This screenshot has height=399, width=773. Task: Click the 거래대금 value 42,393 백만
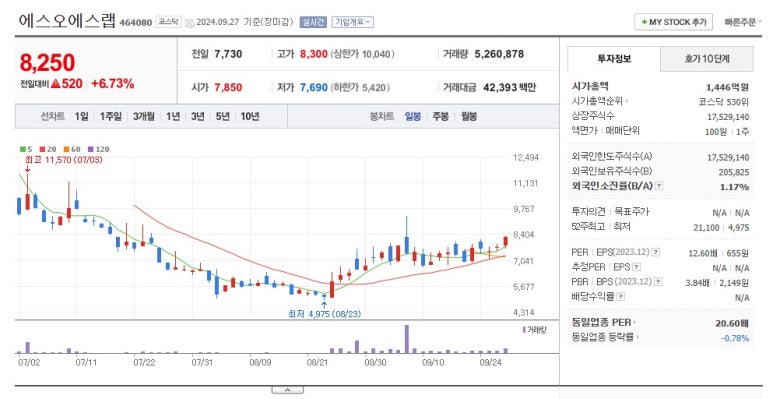pyautogui.click(x=509, y=88)
